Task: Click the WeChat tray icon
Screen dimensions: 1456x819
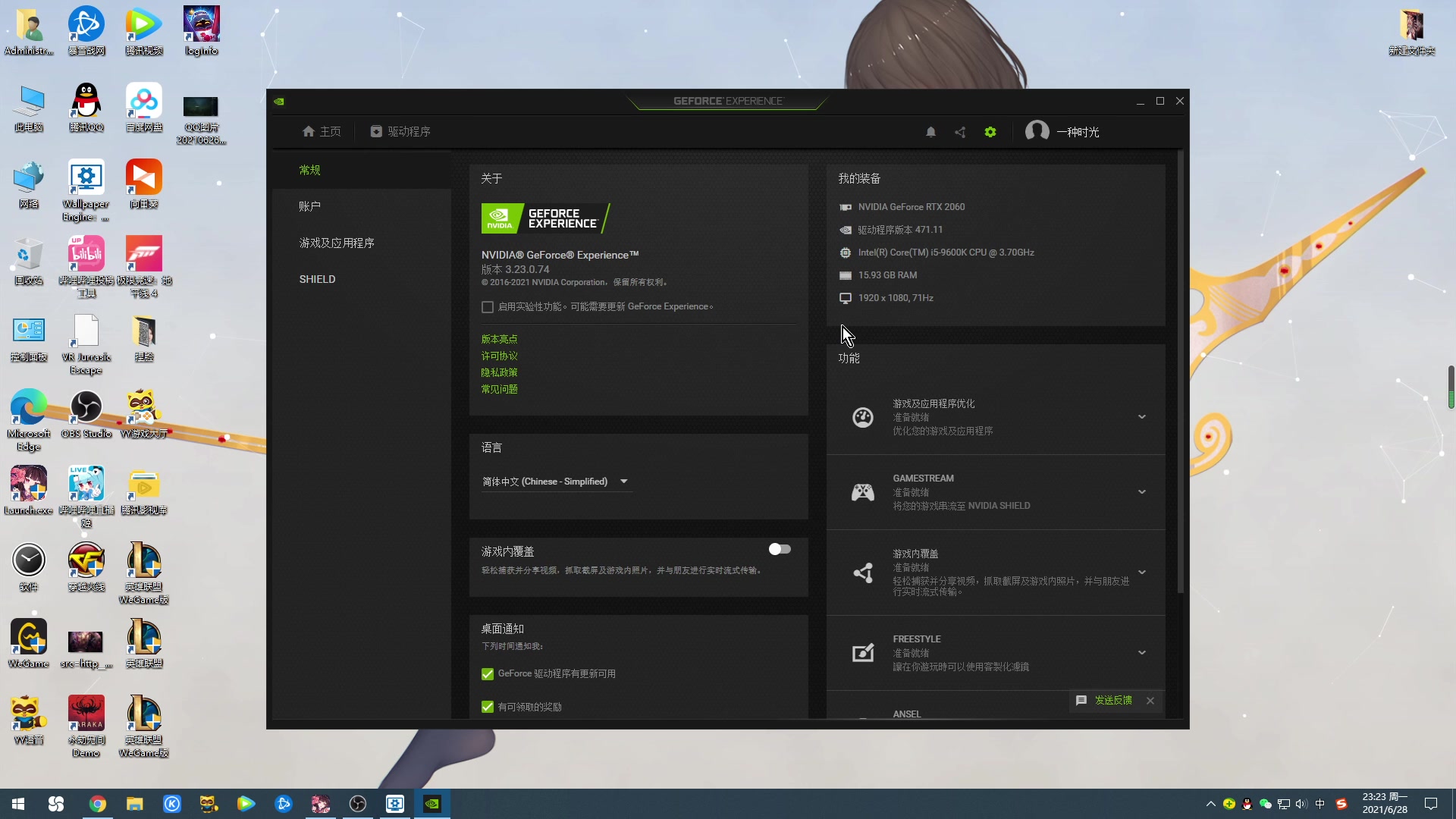Action: coord(1265,804)
